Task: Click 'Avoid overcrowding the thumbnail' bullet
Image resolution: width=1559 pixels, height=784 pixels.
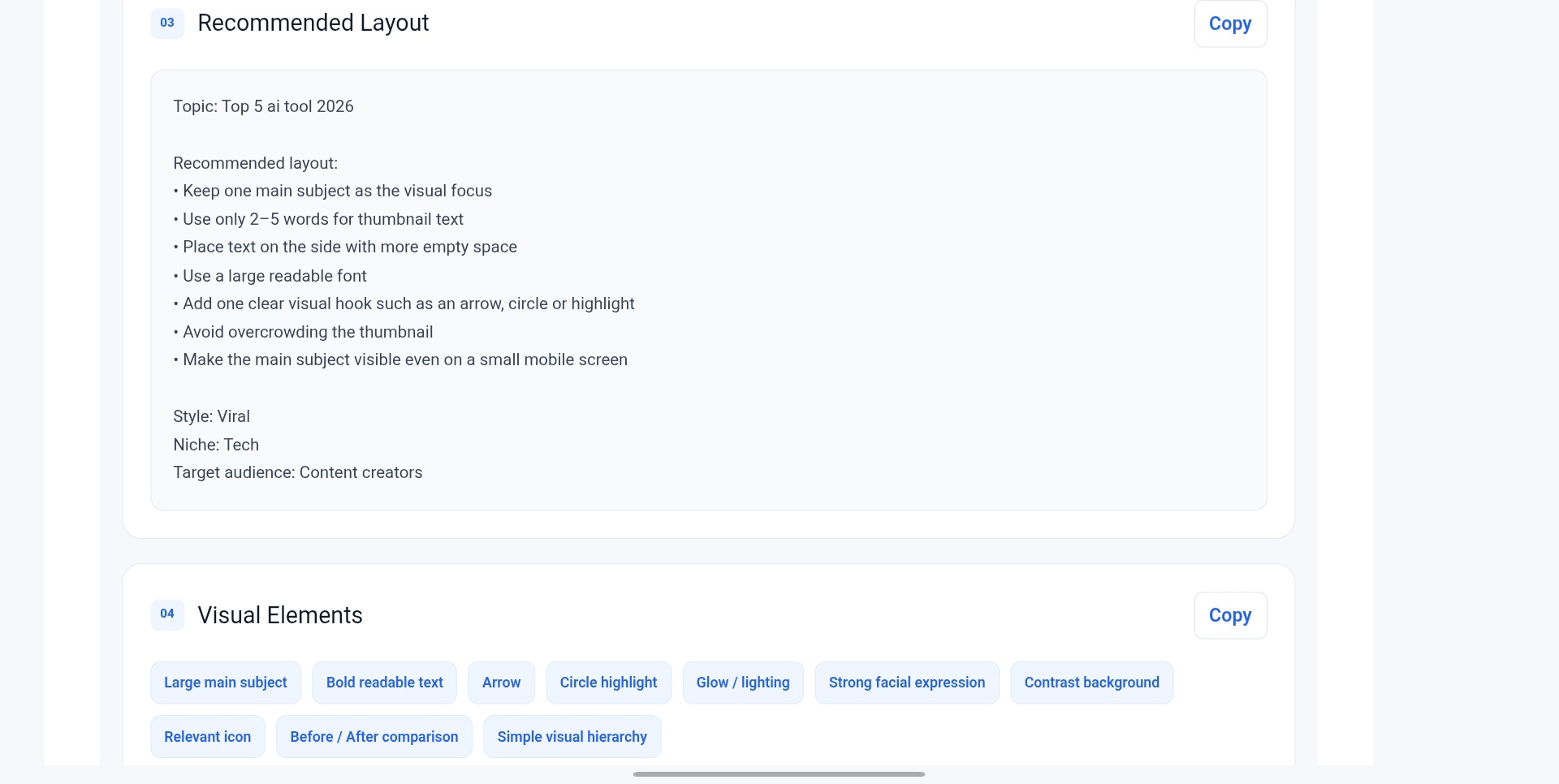Action: click(303, 332)
